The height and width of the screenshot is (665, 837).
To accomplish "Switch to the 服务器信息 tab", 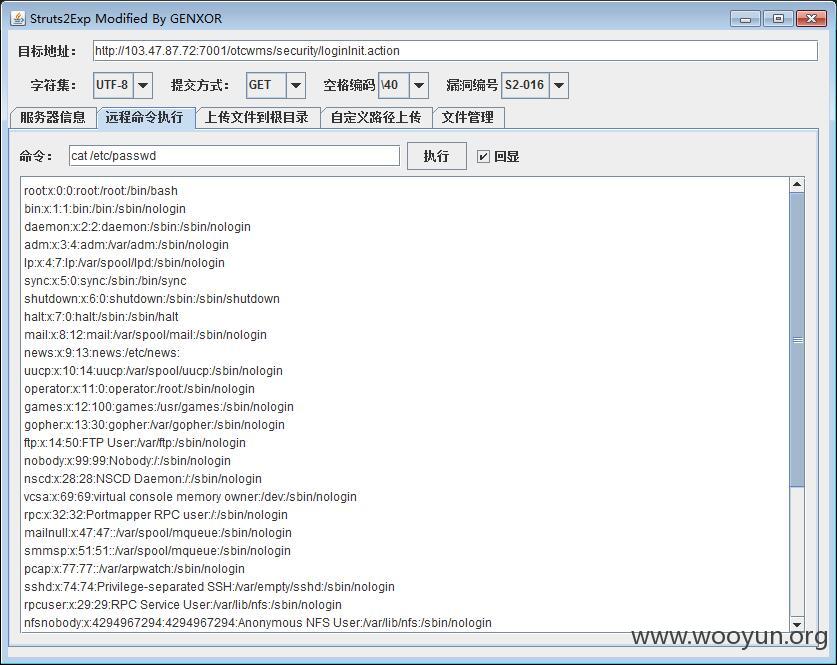I will pos(53,117).
